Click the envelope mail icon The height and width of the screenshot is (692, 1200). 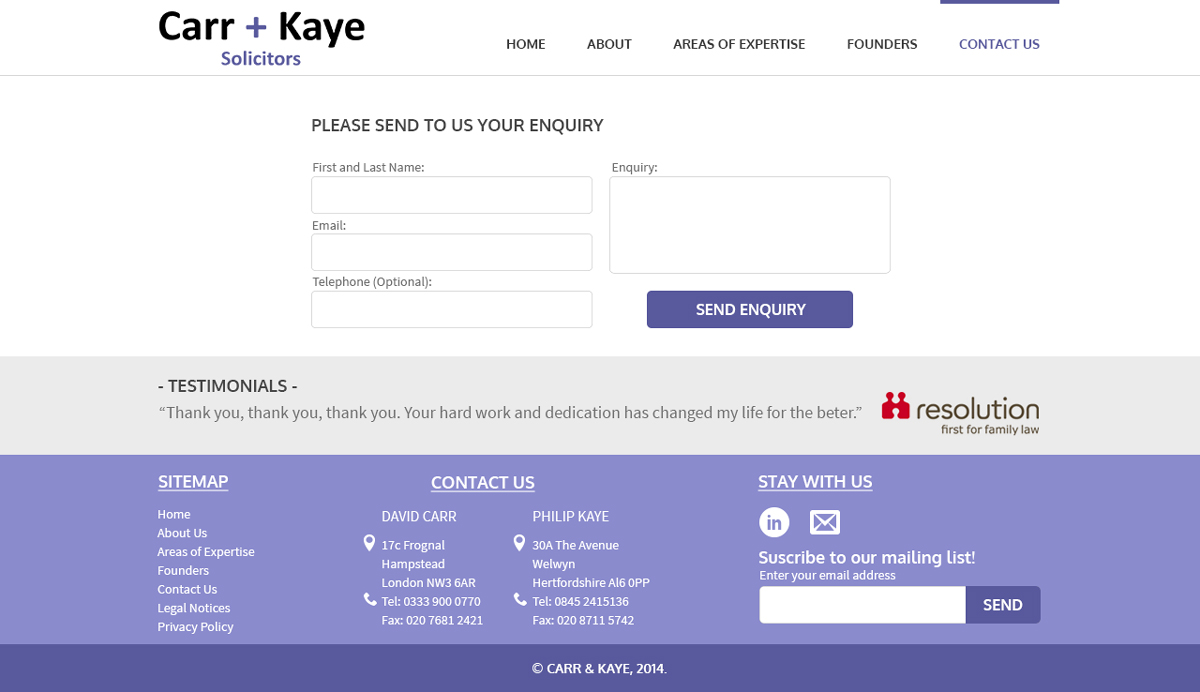825,522
